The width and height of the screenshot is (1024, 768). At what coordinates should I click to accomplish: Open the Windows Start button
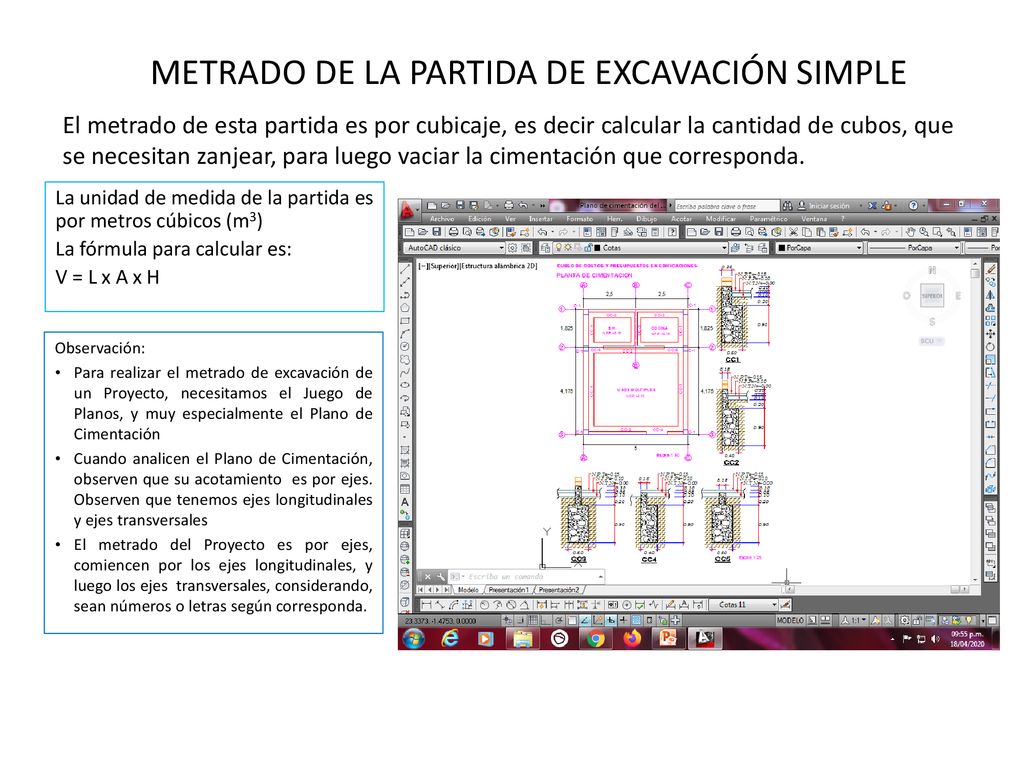pos(413,638)
